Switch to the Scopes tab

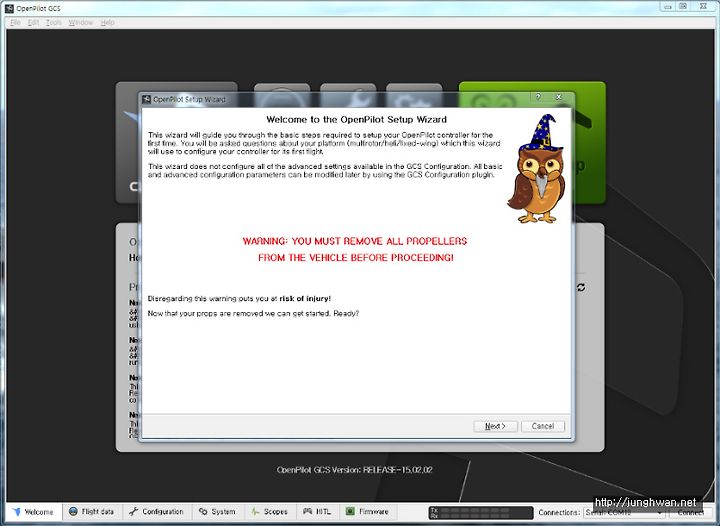270,512
